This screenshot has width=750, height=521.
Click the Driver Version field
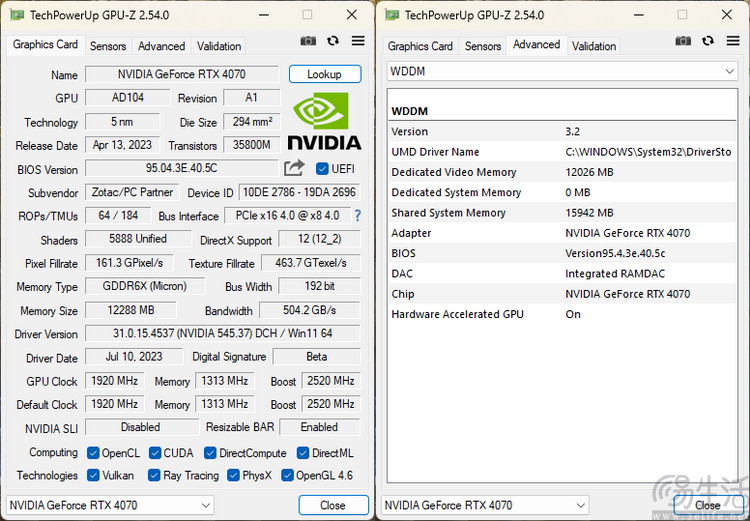pos(222,333)
